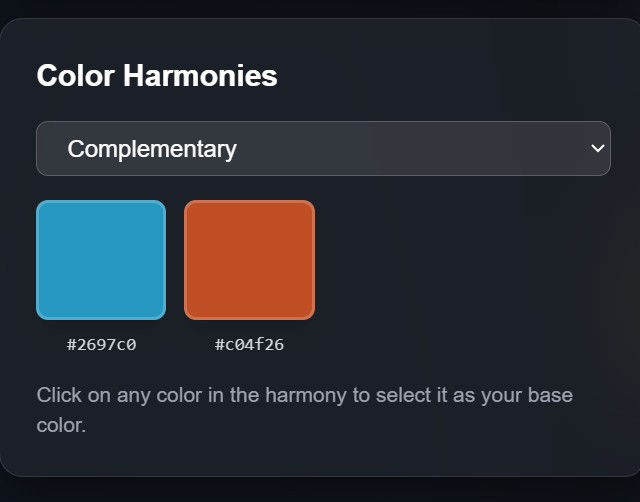Pick the first color in the harmony
Viewport: 640px width, 502px height.
(101, 260)
